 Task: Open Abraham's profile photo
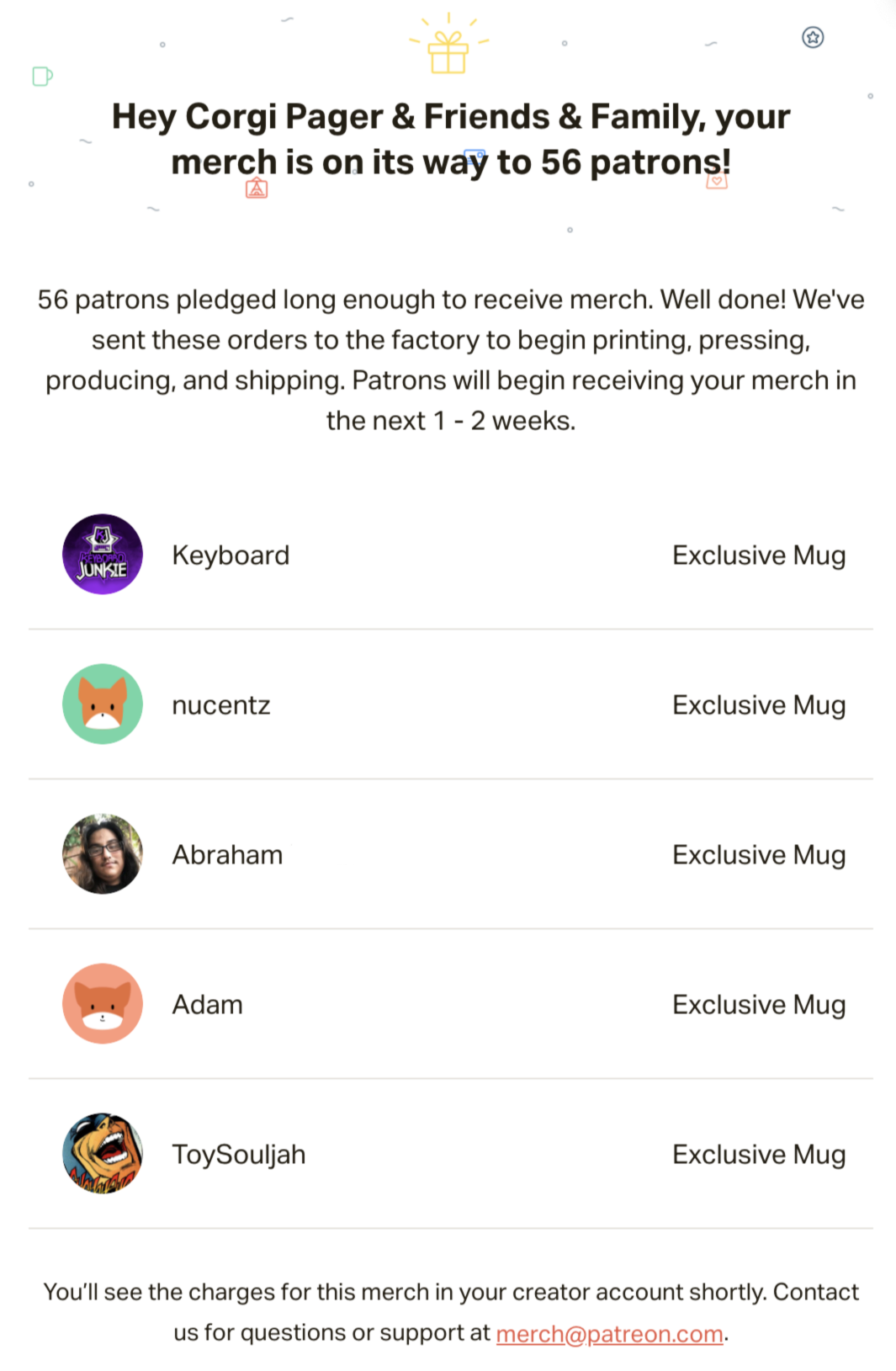click(103, 854)
